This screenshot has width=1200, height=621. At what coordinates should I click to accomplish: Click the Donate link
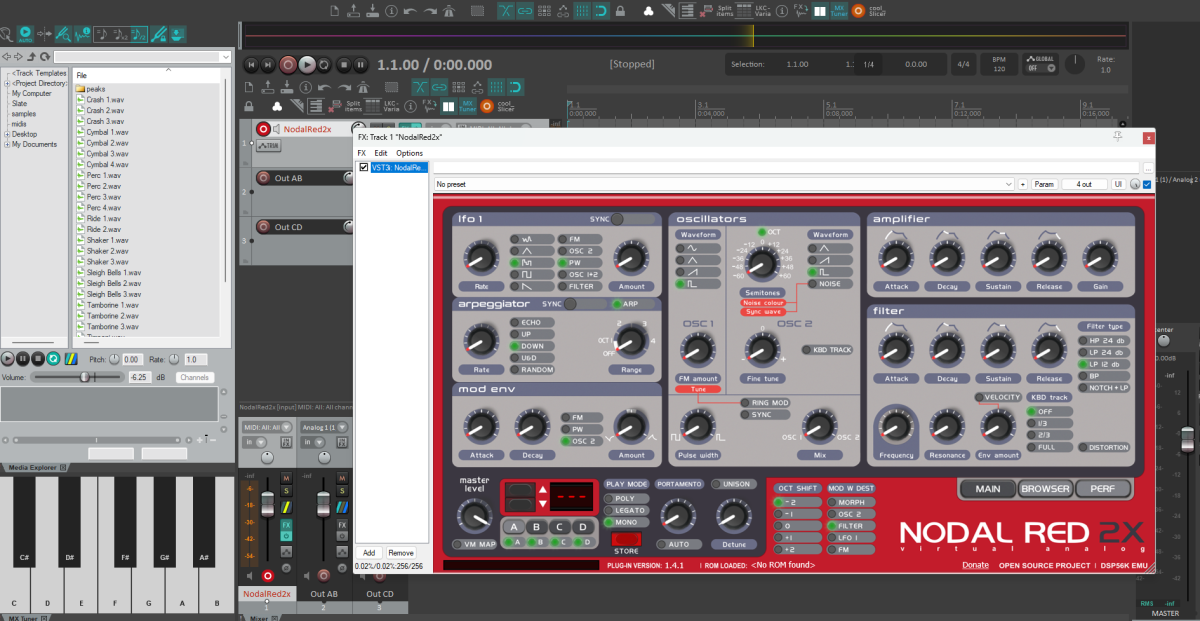click(x=975, y=565)
